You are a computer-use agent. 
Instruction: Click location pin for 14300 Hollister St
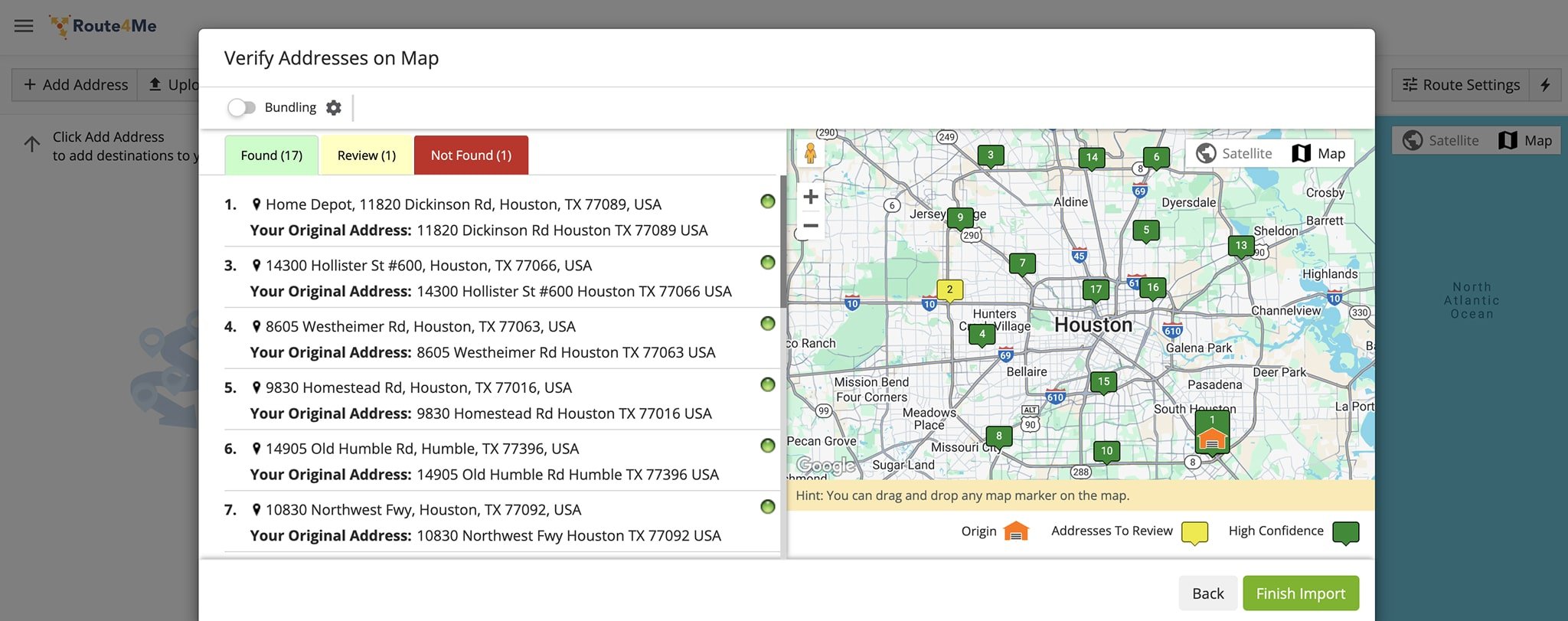(256, 266)
